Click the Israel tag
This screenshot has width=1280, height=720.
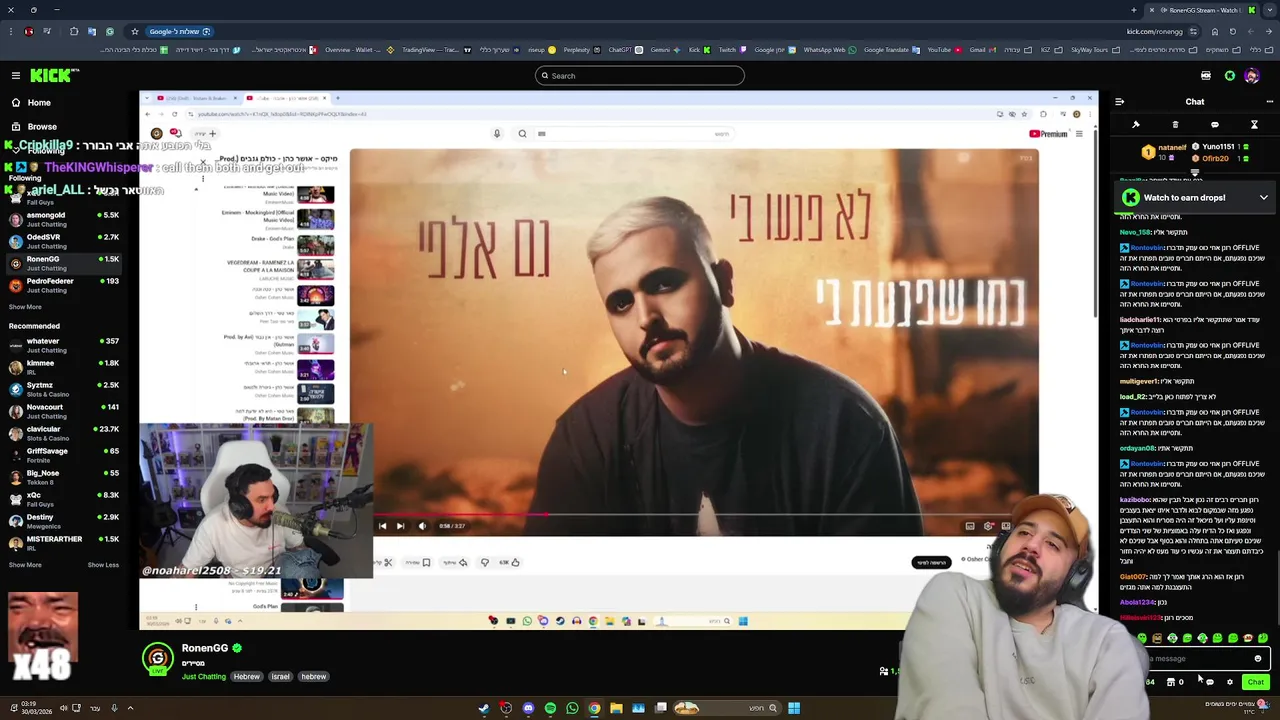click(x=280, y=677)
